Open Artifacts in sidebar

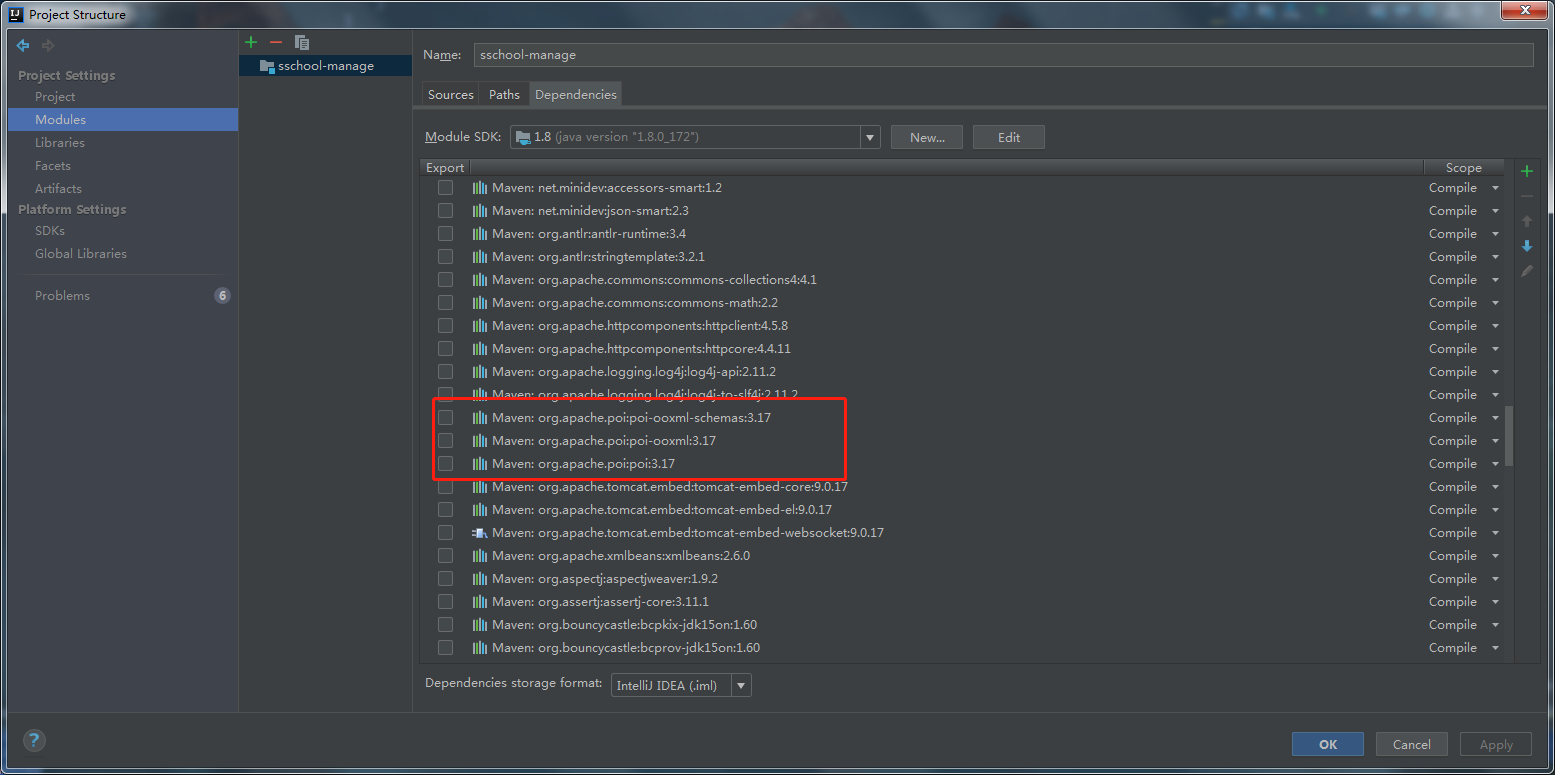pyautogui.click(x=58, y=189)
